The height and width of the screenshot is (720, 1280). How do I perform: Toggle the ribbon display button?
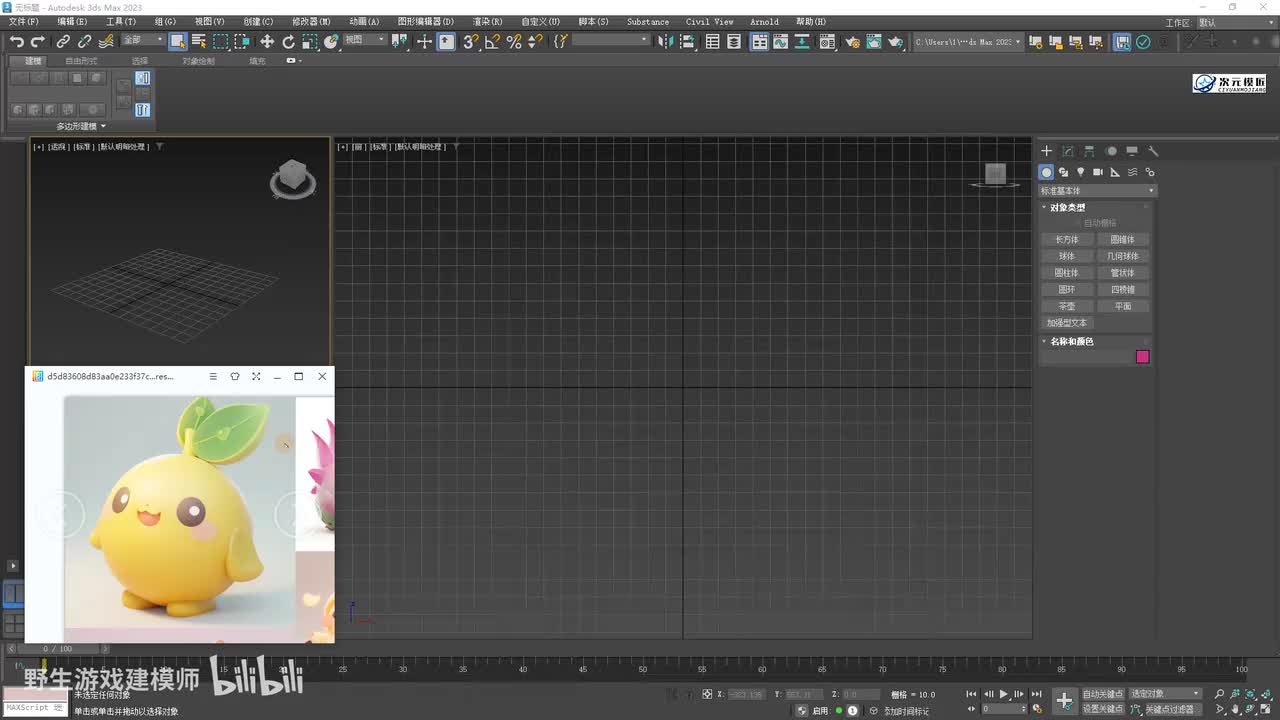click(x=760, y=41)
